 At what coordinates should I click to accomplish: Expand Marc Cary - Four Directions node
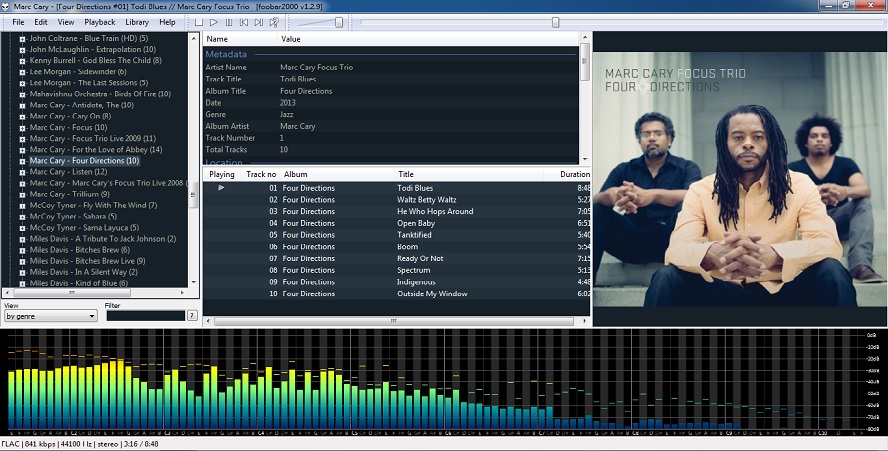click(x=23, y=161)
